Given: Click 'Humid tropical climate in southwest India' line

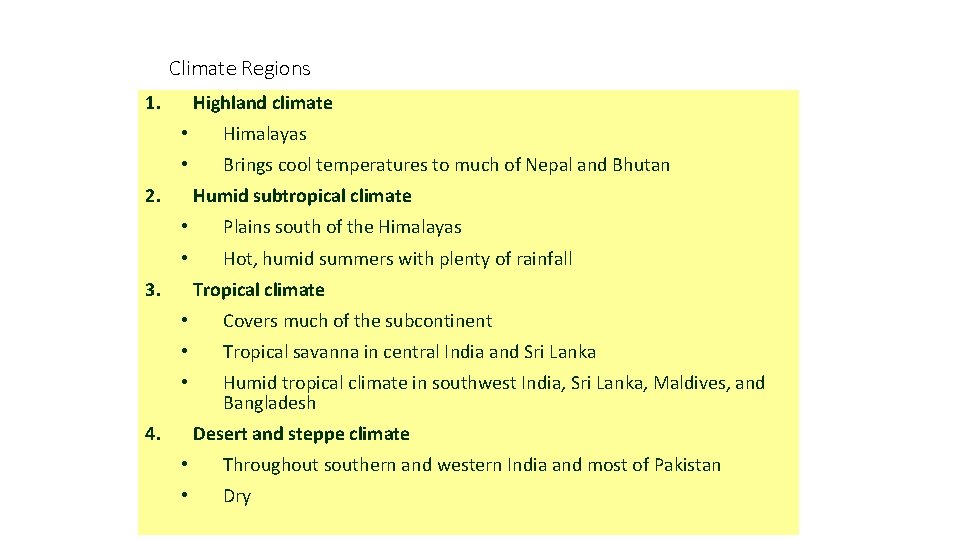Looking at the screenshot, I should 494,383.
